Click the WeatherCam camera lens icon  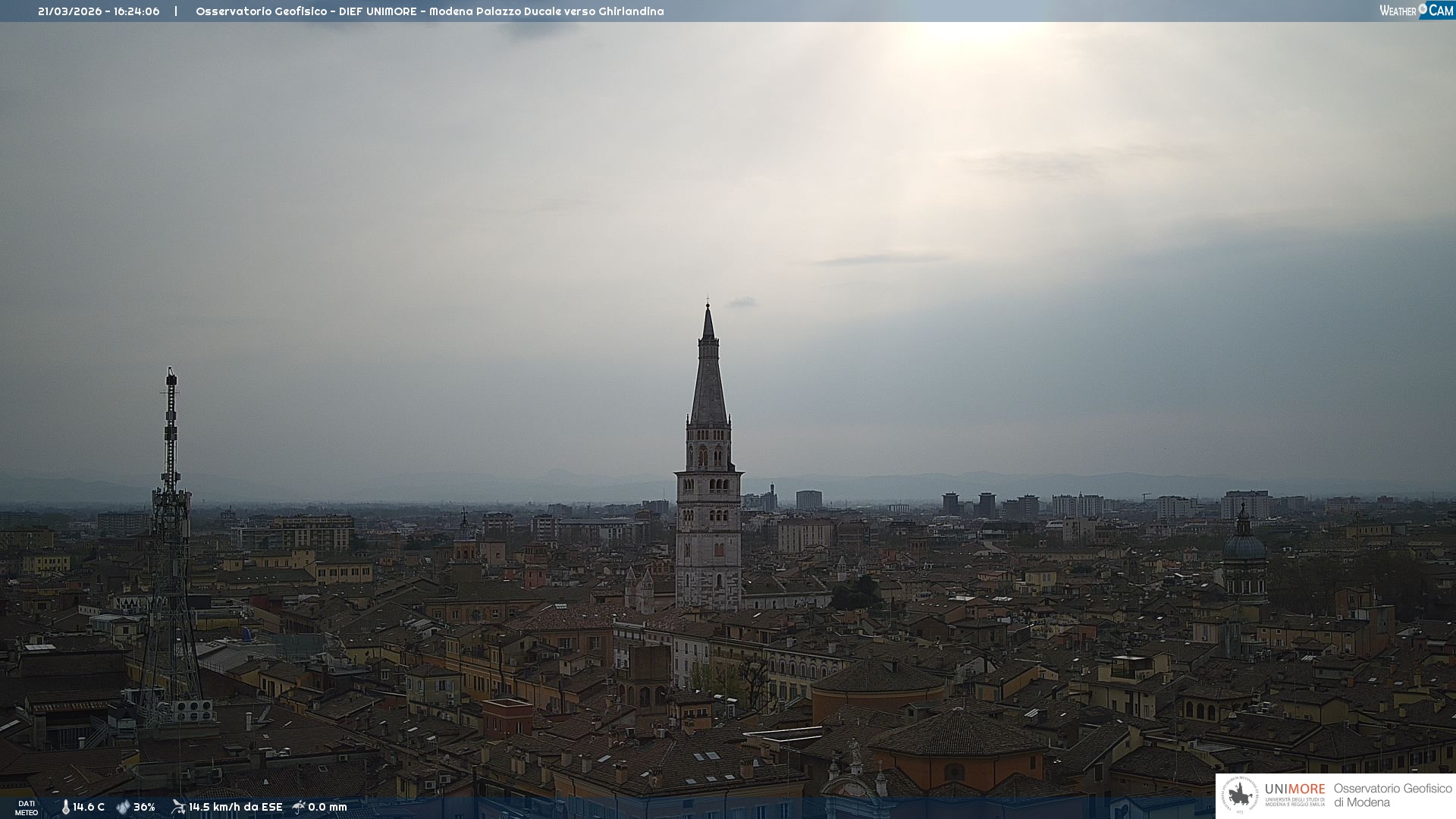click(1423, 9)
